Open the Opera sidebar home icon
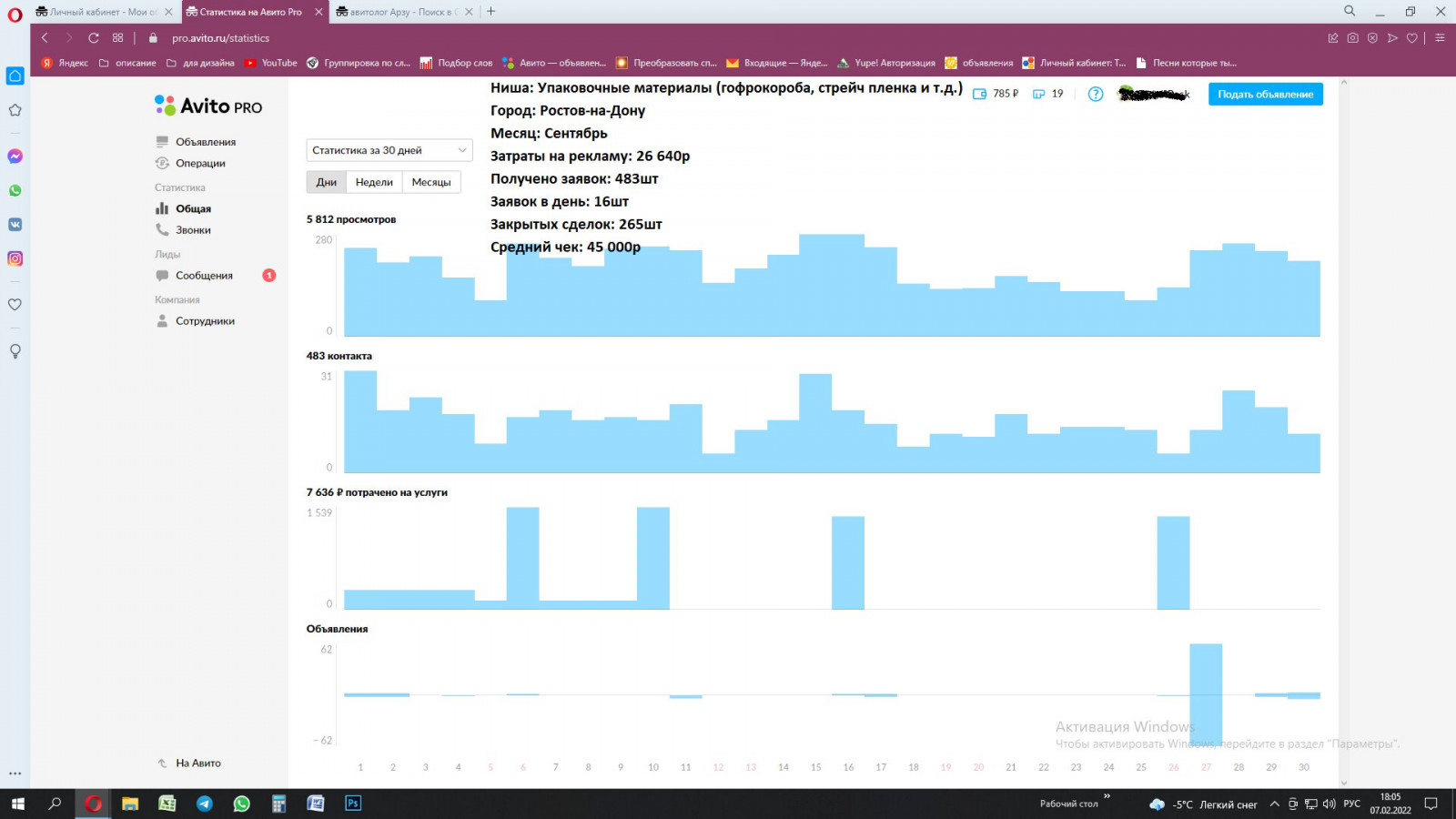The width and height of the screenshot is (1456, 819). (15, 76)
